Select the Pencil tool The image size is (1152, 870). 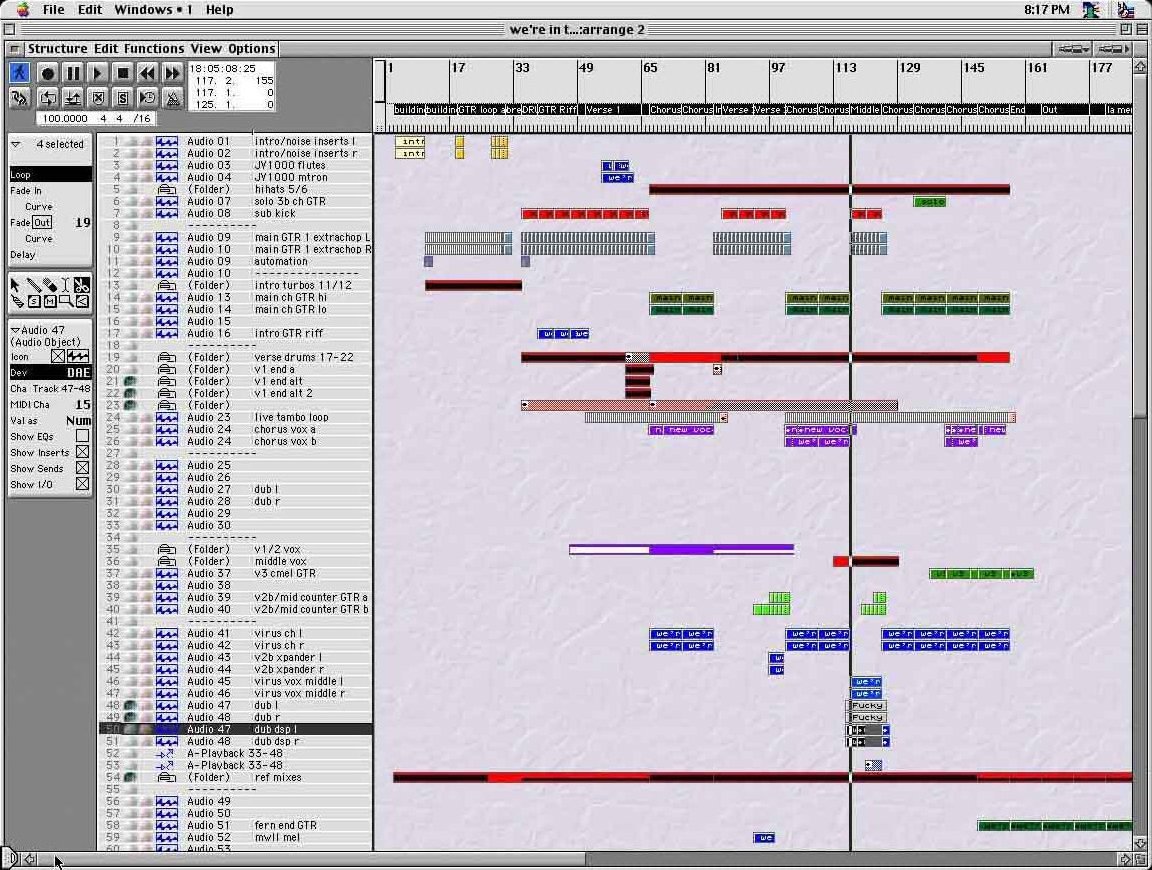click(x=33, y=285)
